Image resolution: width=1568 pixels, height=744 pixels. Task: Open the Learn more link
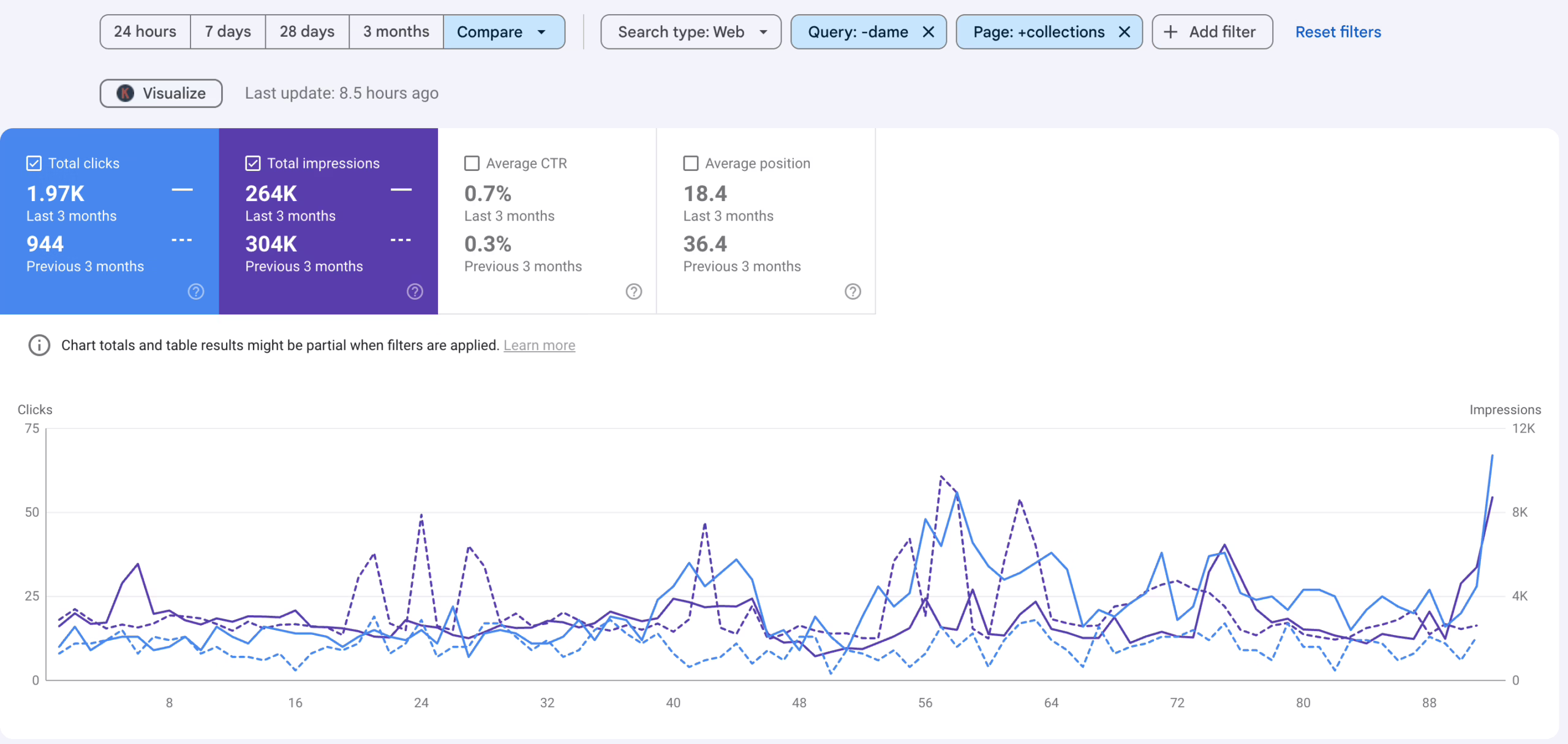coord(539,346)
